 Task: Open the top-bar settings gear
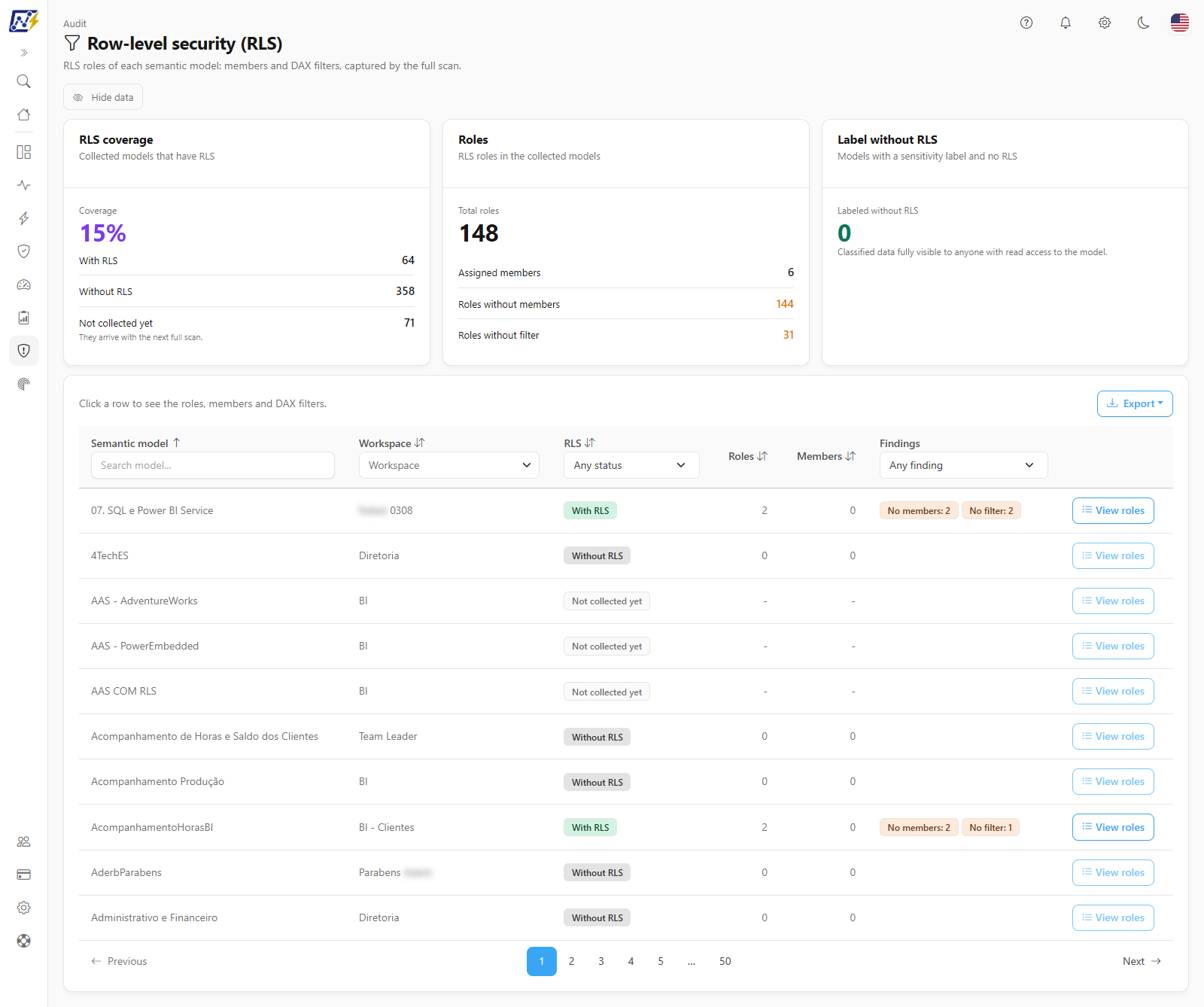pos(1105,23)
